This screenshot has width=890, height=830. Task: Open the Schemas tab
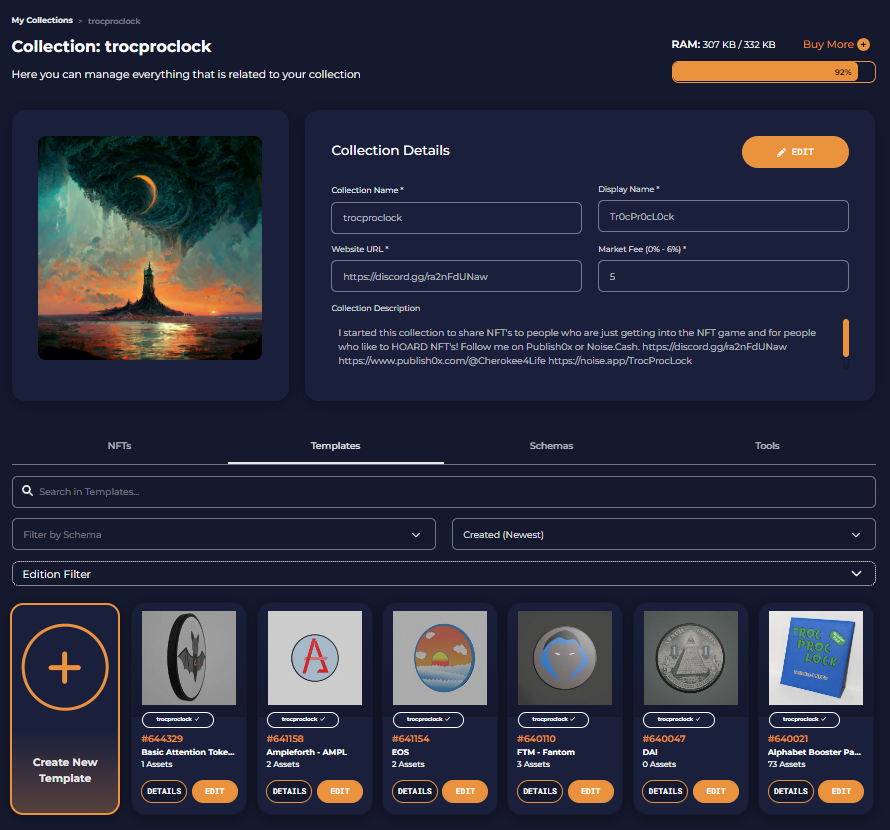click(551, 446)
